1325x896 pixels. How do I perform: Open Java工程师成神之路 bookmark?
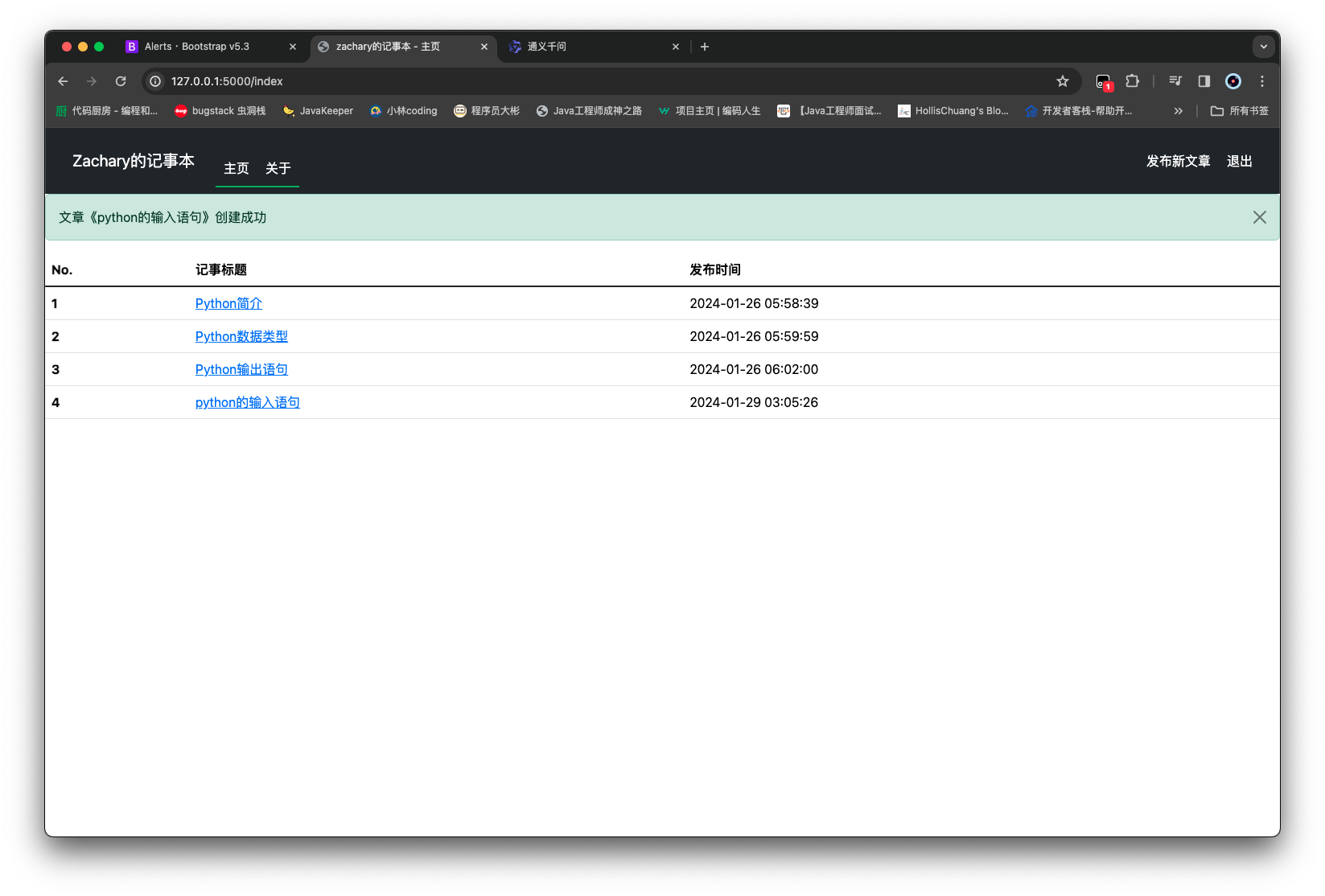point(589,111)
